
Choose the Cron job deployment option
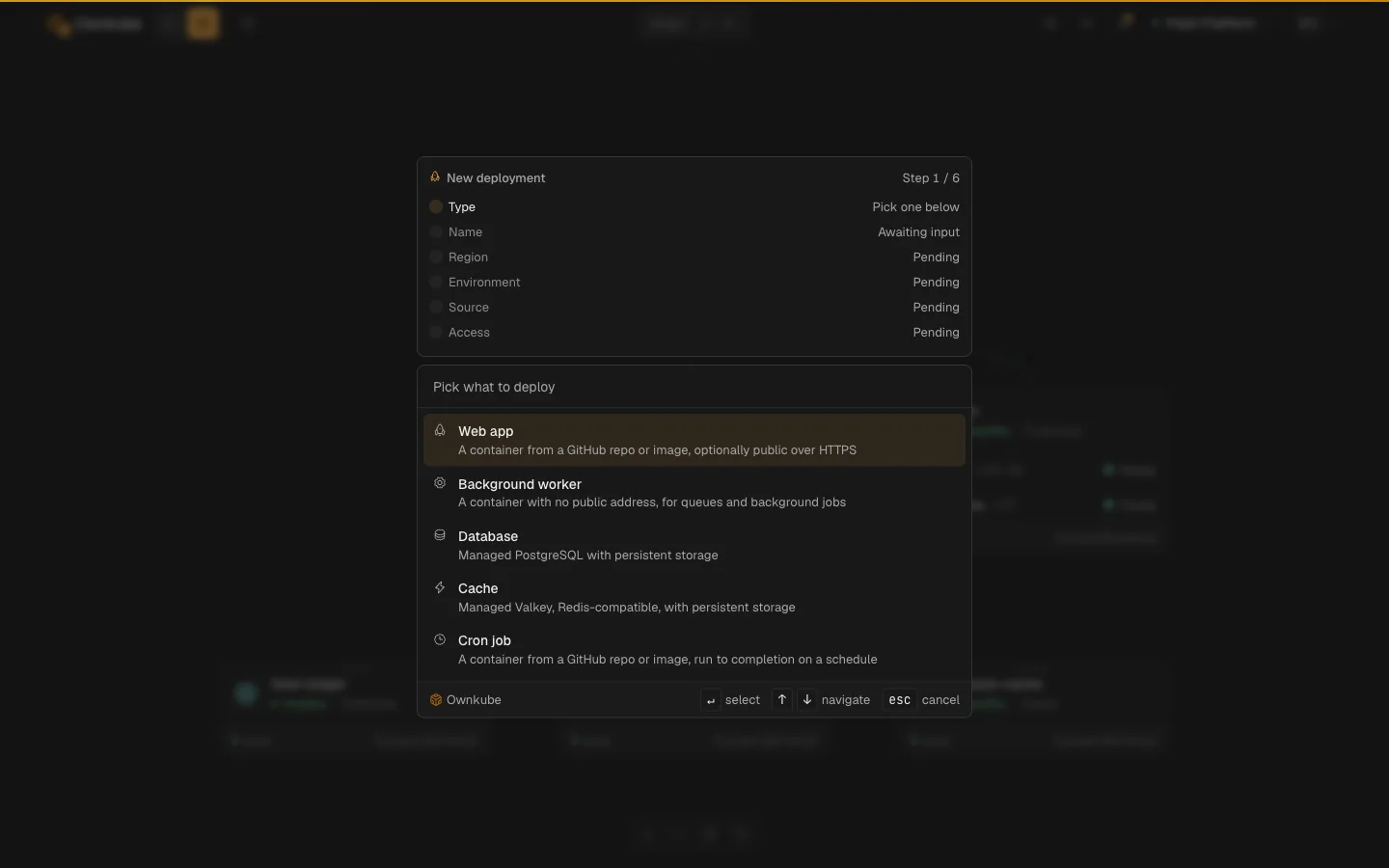click(x=694, y=649)
